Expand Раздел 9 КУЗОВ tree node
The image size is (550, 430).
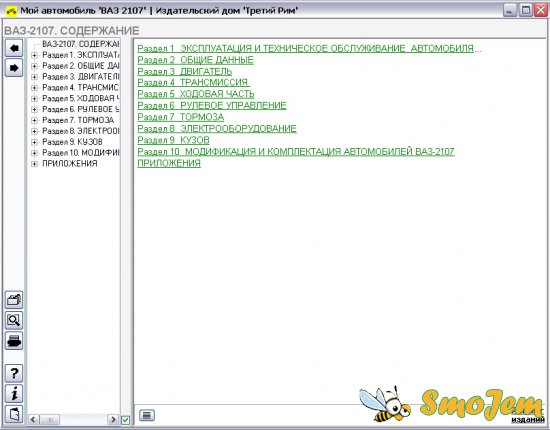click(34, 142)
